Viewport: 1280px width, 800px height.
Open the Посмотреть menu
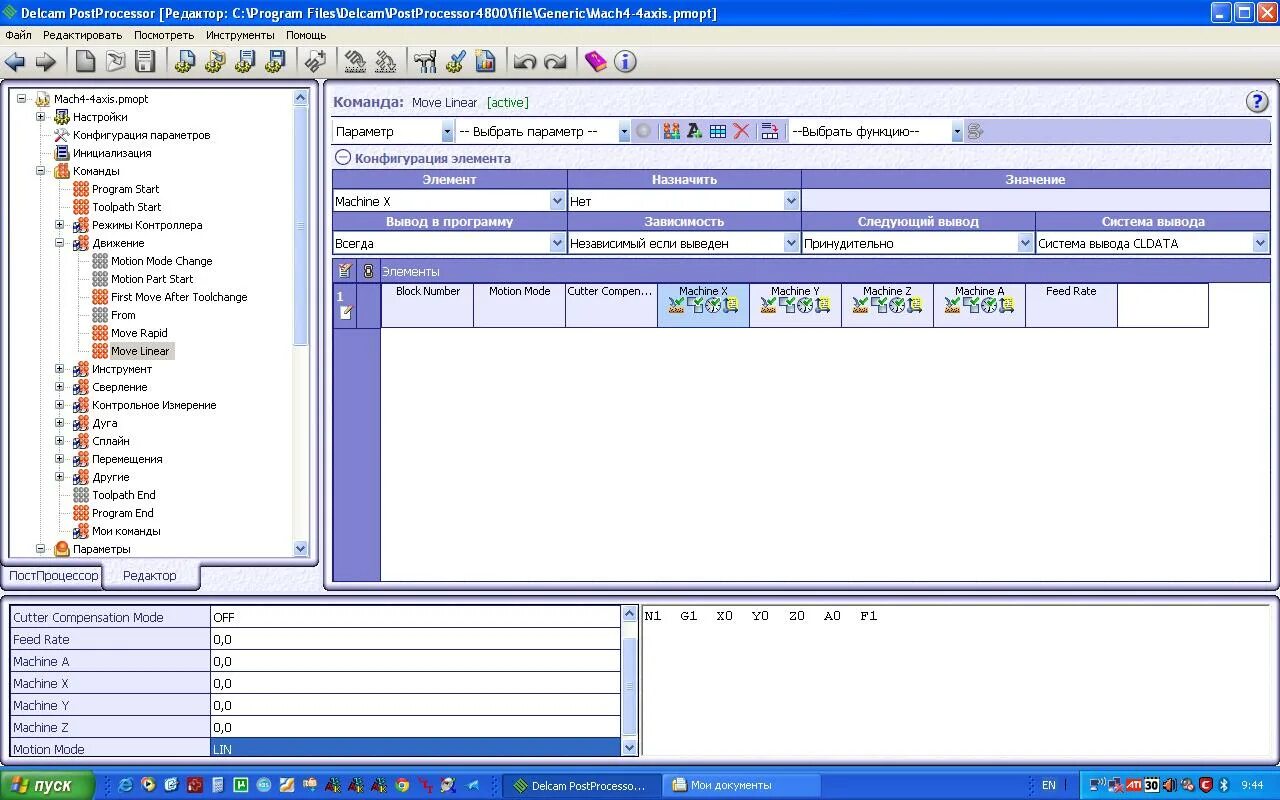coord(164,35)
